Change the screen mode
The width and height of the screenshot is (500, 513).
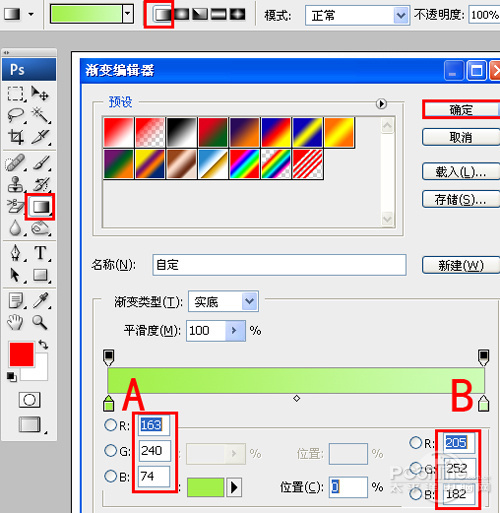pos(30,424)
